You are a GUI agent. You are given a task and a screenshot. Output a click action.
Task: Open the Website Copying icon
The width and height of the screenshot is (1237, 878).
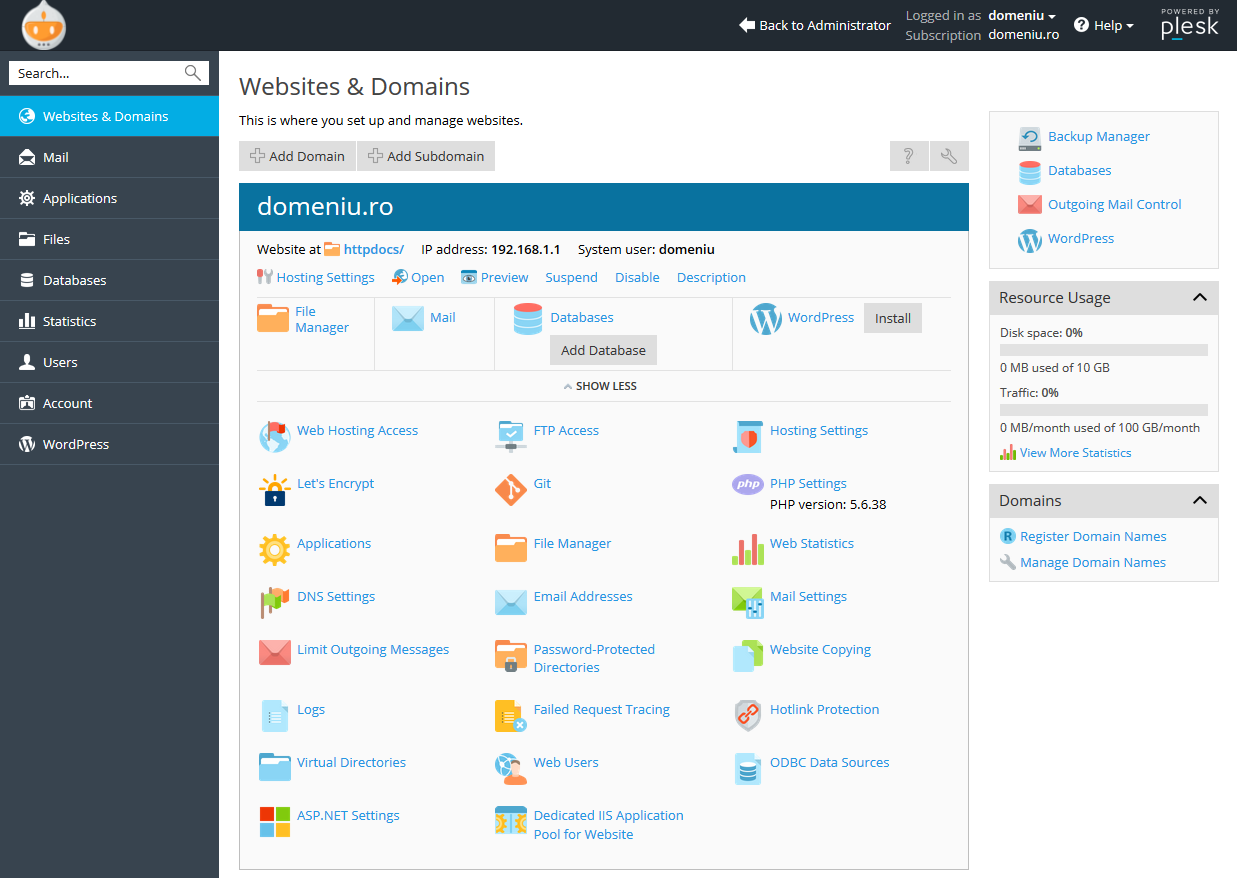click(748, 656)
